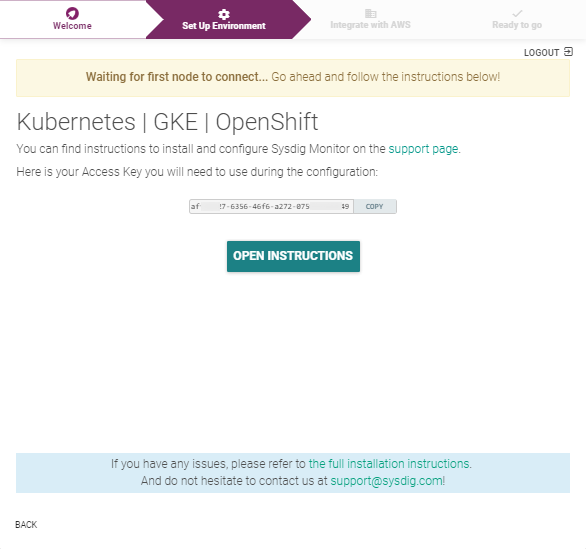The image size is (586, 549).
Task: Open the full installation instructions link
Action: pyautogui.click(x=389, y=464)
